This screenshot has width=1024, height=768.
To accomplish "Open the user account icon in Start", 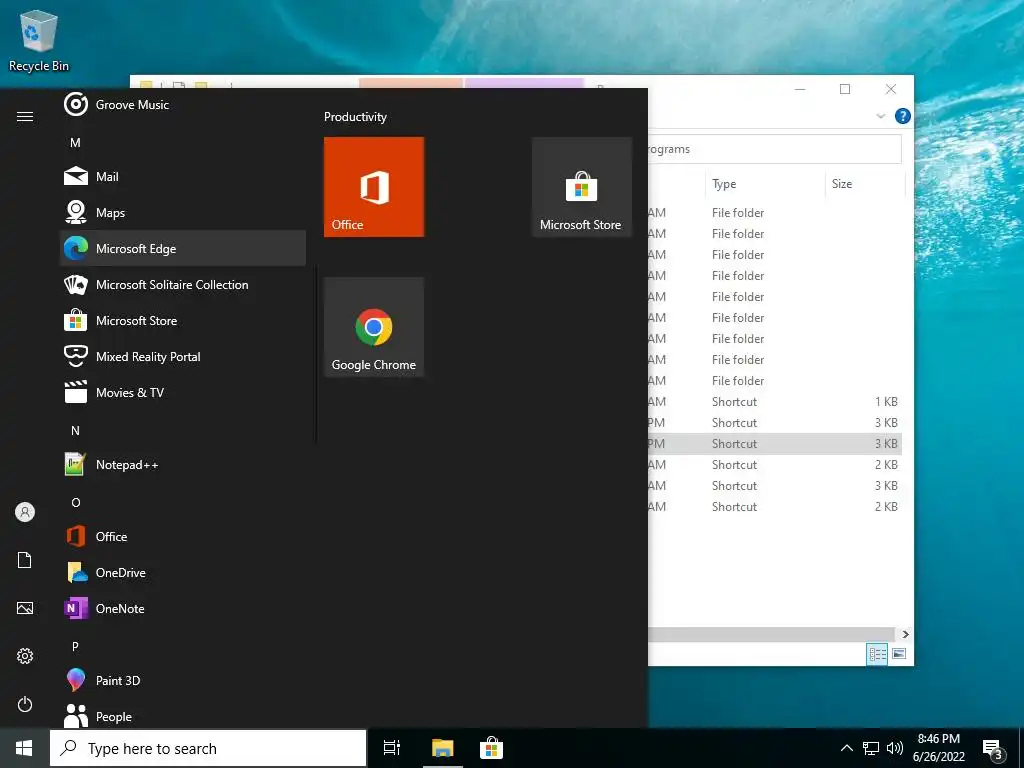I will [x=25, y=512].
